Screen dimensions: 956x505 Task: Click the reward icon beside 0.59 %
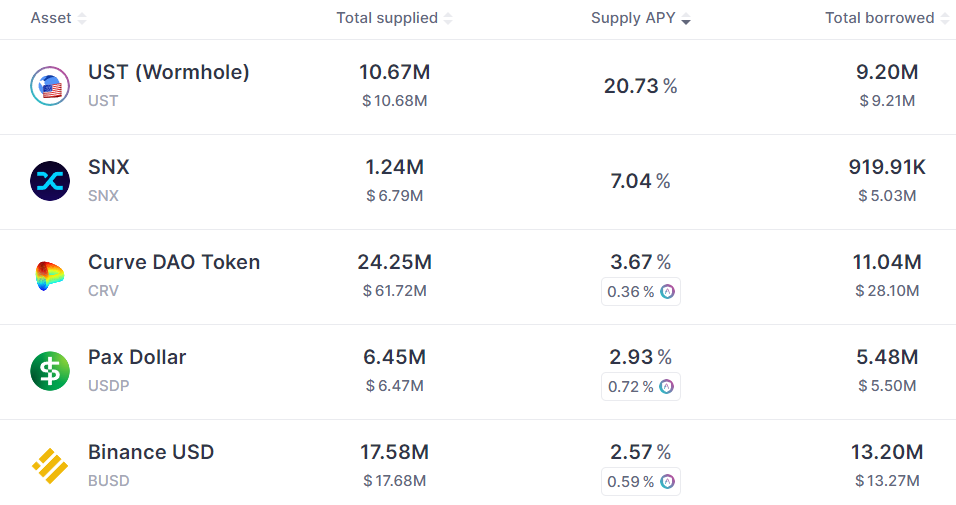coord(668,482)
